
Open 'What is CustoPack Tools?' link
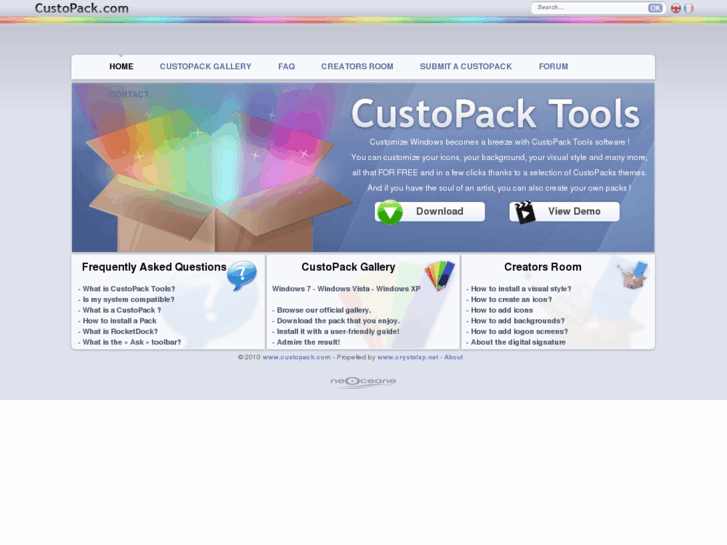coord(129,289)
